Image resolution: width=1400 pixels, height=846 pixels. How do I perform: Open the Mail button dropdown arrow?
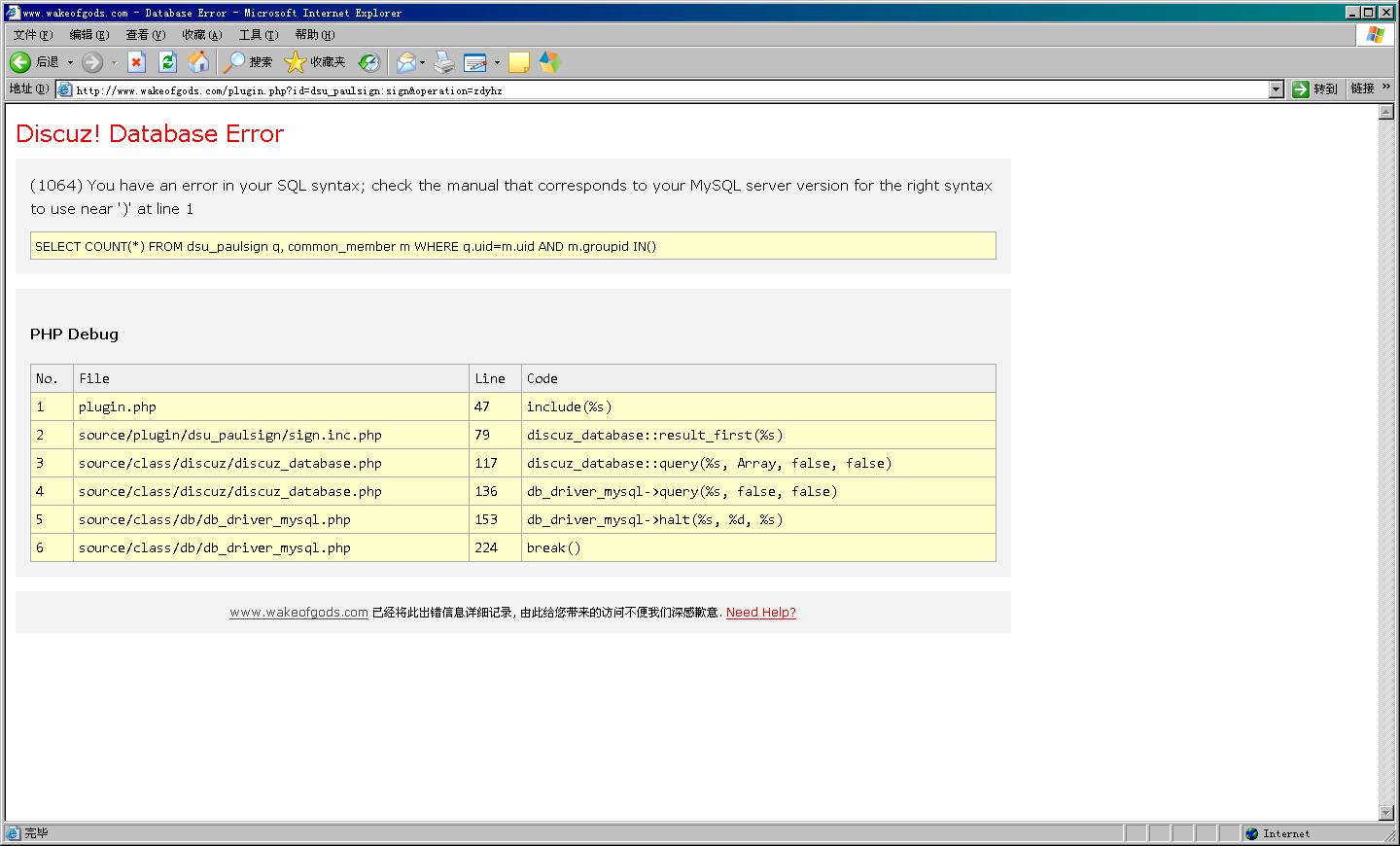click(x=422, y=62)
